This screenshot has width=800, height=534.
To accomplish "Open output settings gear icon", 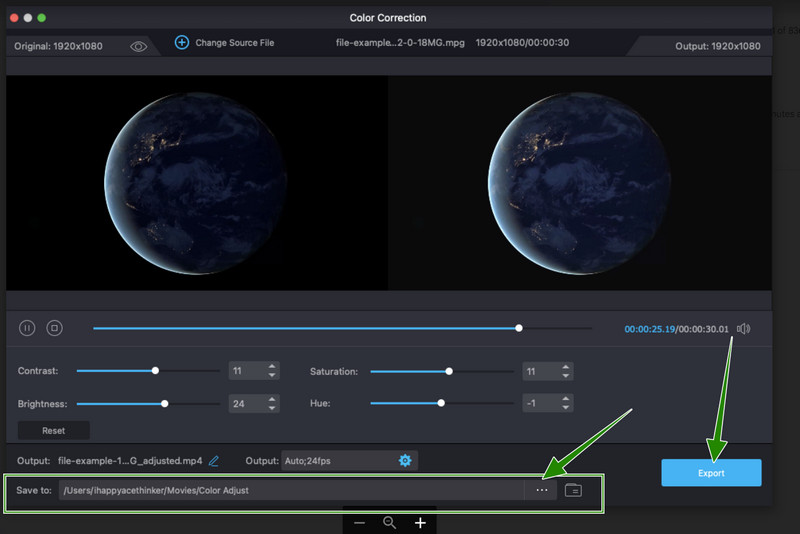I will point(405,460).
